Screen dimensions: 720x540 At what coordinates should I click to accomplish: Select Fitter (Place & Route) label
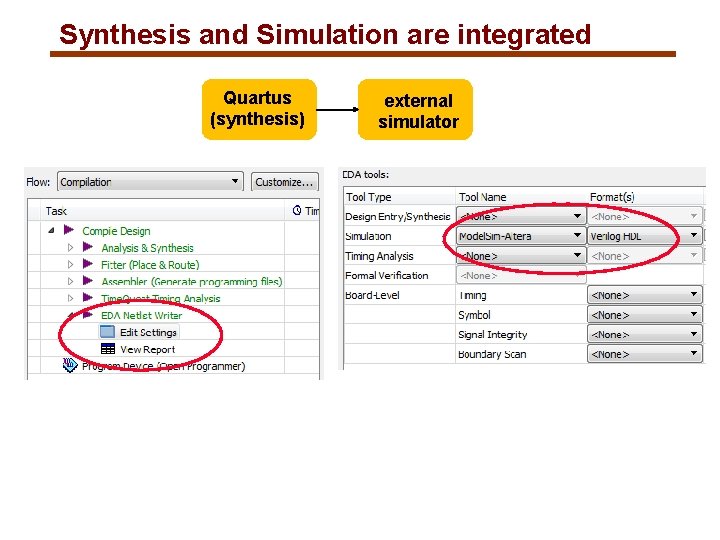(x=150, y=265)
